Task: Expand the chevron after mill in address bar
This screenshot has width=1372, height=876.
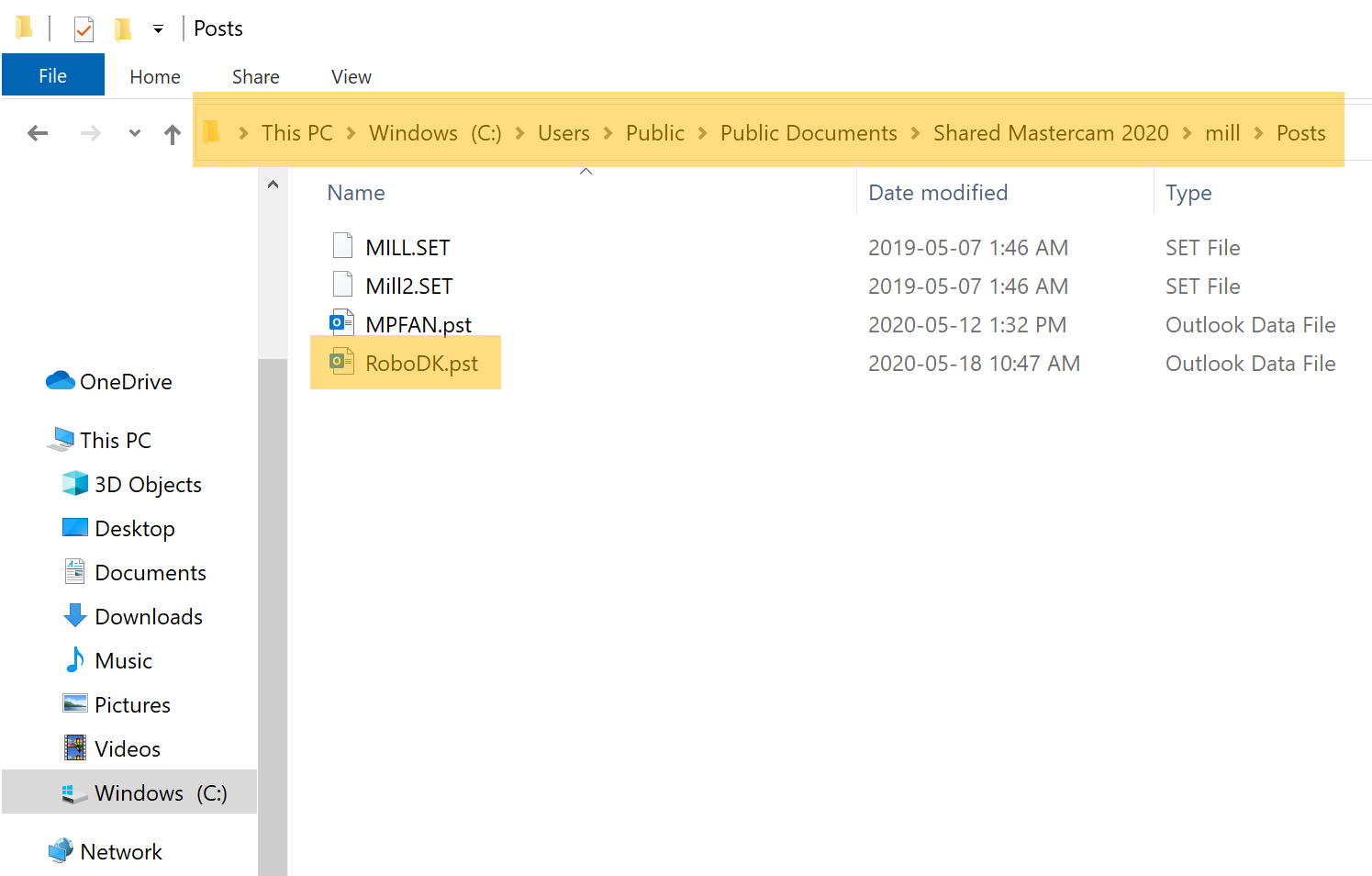Action: click(x=1258, y=134)
